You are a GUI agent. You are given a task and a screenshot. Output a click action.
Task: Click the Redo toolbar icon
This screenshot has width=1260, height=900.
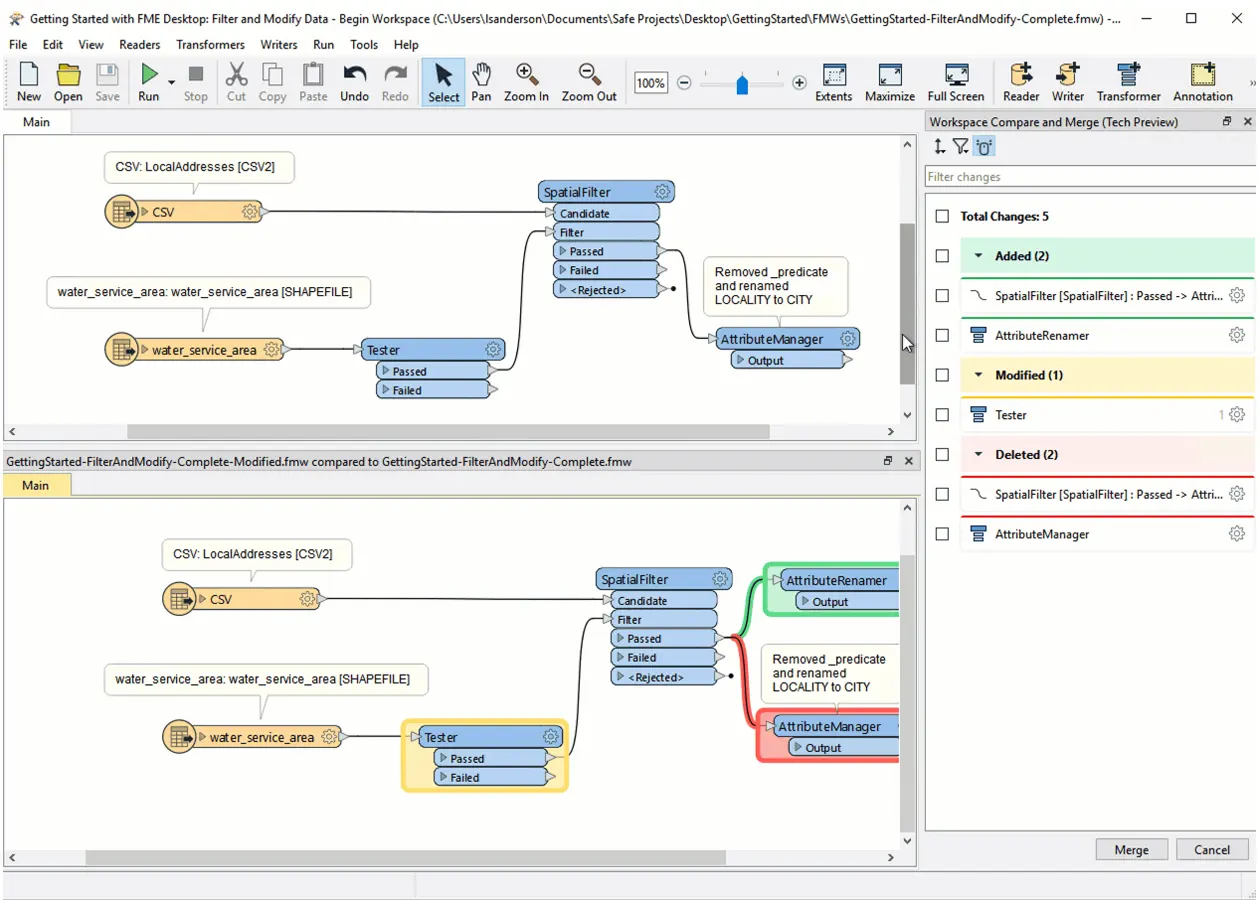pos(395,75)
